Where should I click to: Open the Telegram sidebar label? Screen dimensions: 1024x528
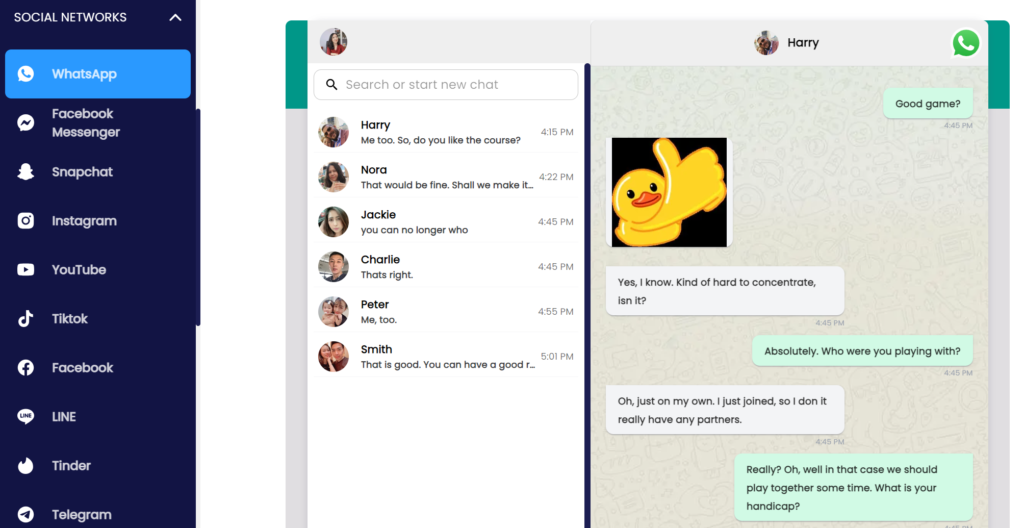[82, 515]
